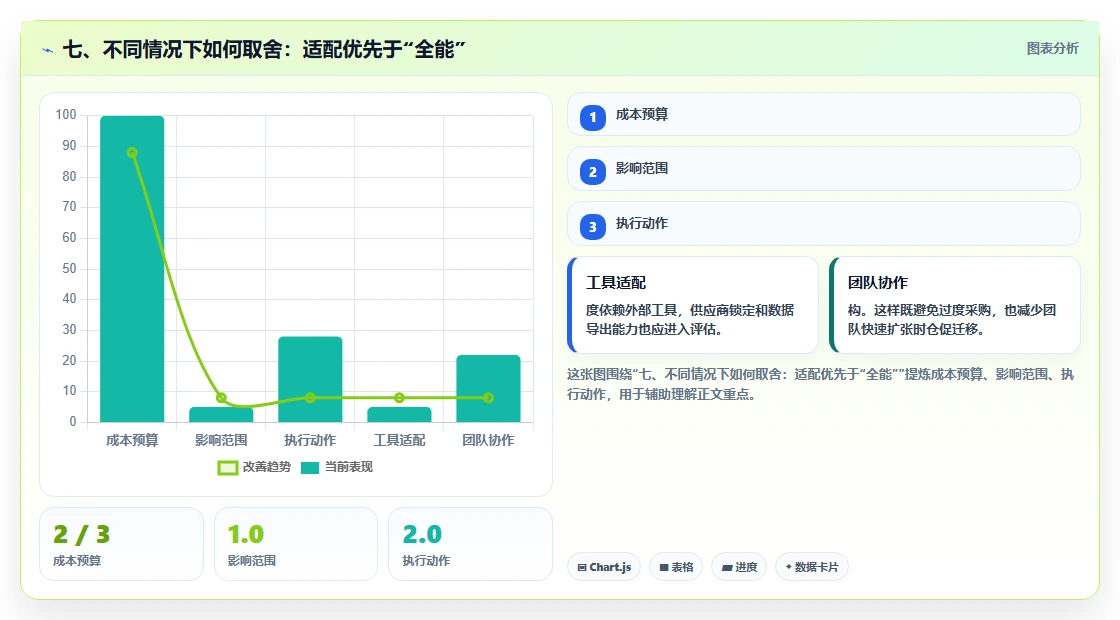Click the trend line point on 工具适配
Image resolution: width=1120 pixels, height=620 pixels.
click(x=399, y=398)
